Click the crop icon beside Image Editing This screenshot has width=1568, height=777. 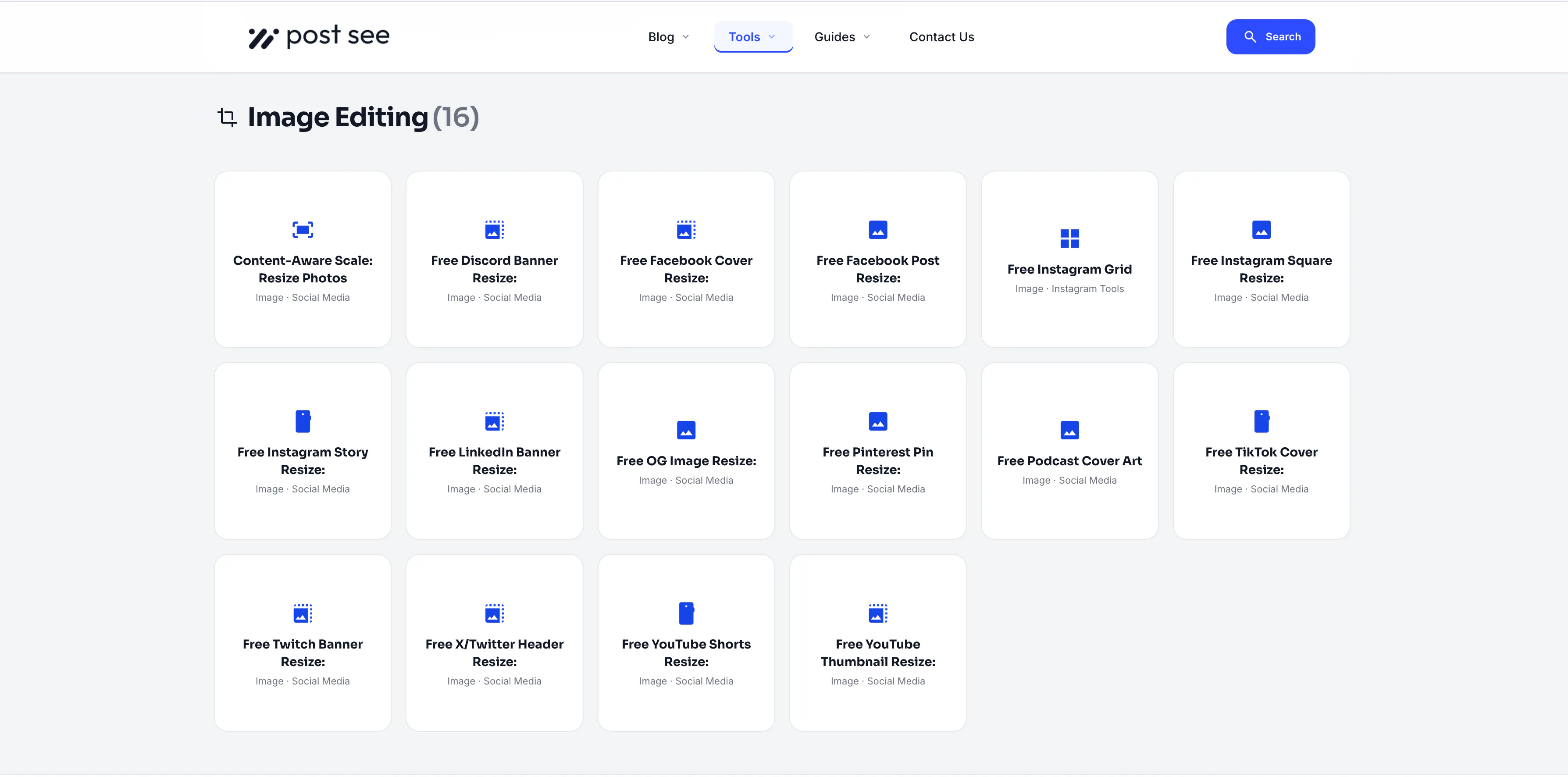point(227,117)
